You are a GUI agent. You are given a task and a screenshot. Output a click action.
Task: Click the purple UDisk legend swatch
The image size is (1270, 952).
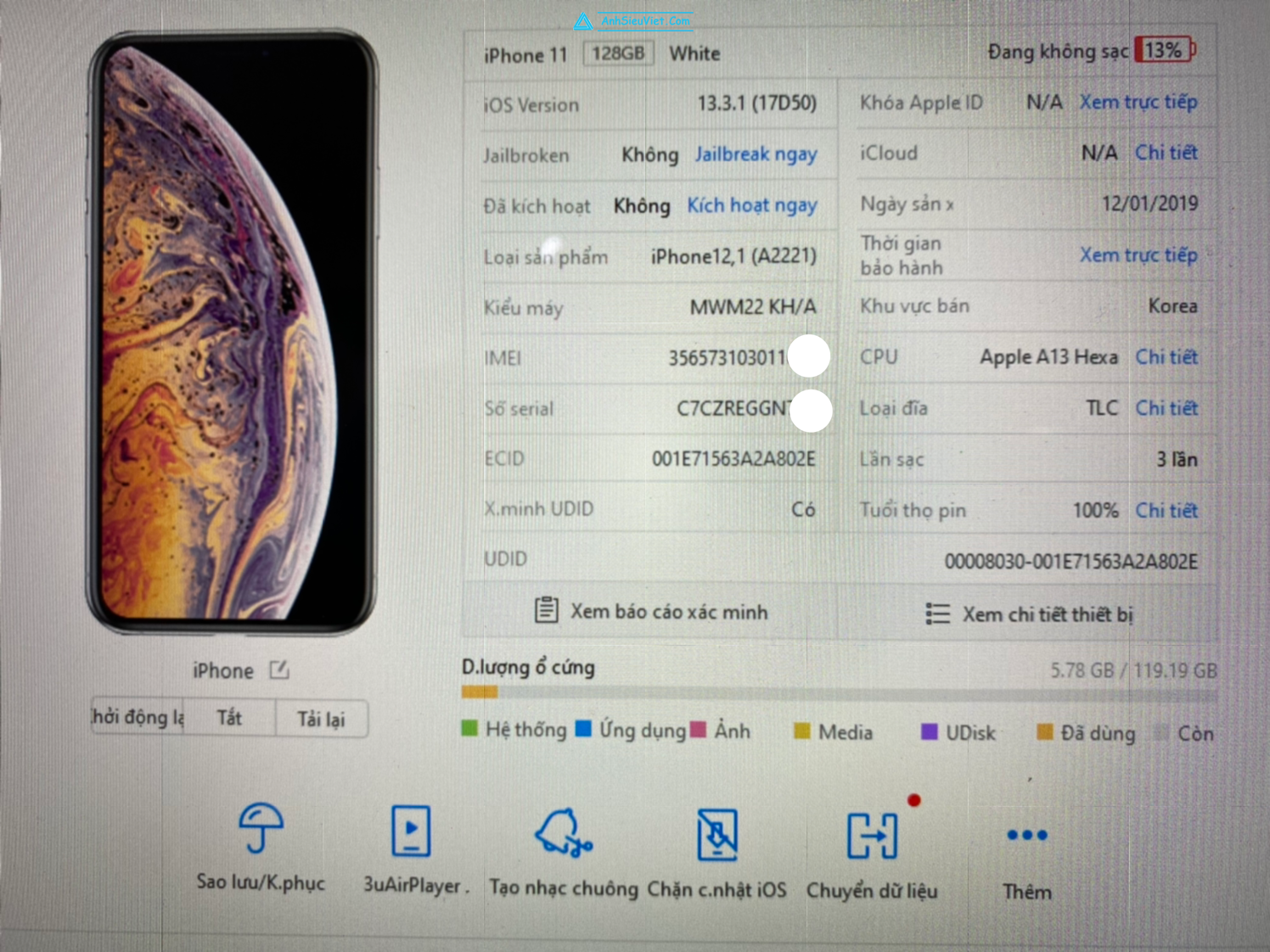coord(930,731)
